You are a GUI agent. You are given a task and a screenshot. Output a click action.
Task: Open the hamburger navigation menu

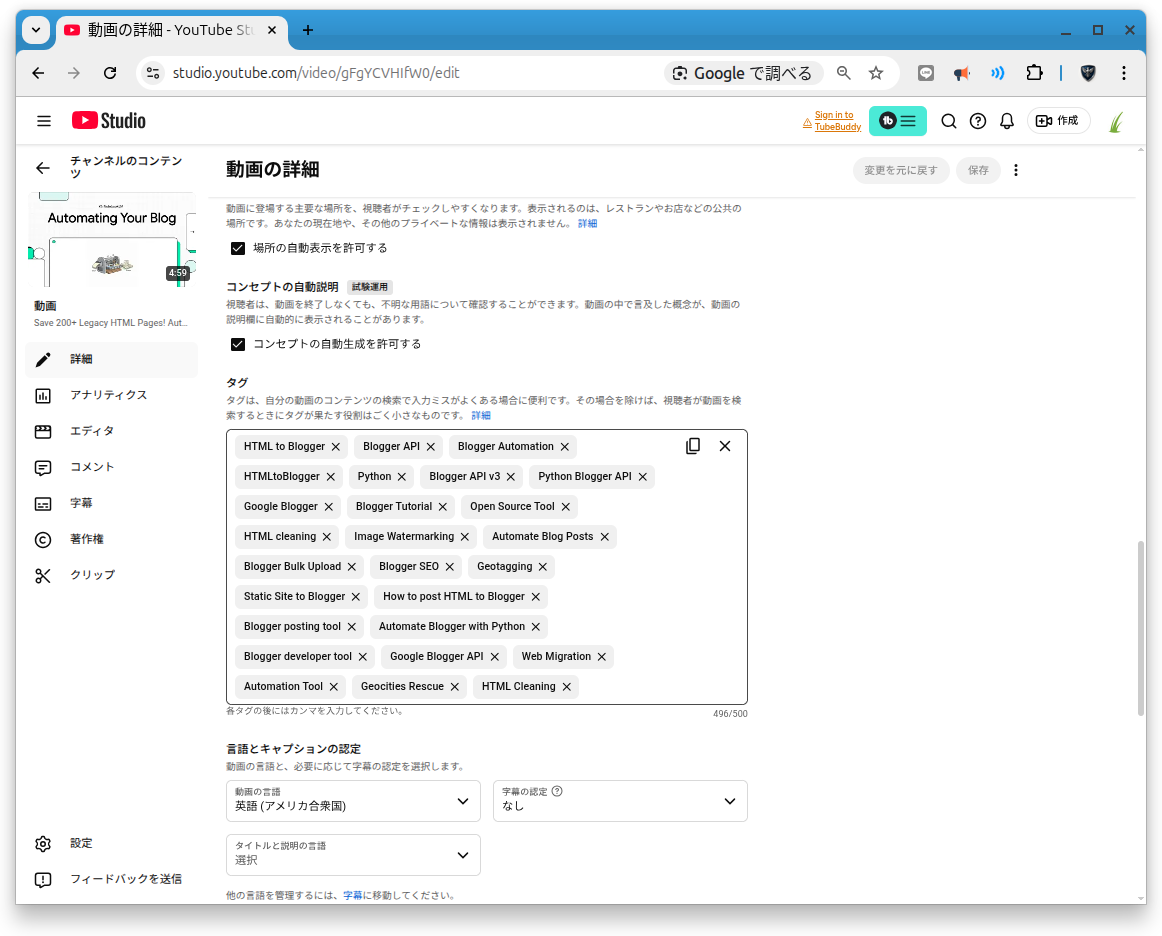(x=44, y=121)
